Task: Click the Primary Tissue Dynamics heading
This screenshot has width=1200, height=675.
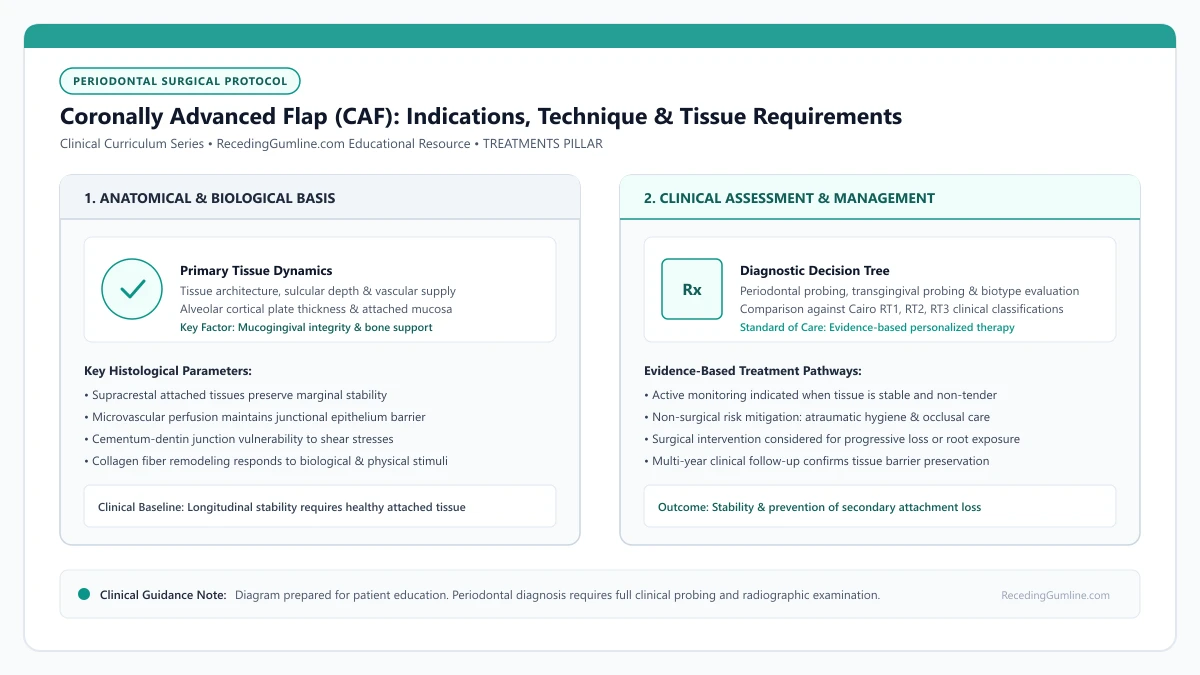Action: [256, 271]
